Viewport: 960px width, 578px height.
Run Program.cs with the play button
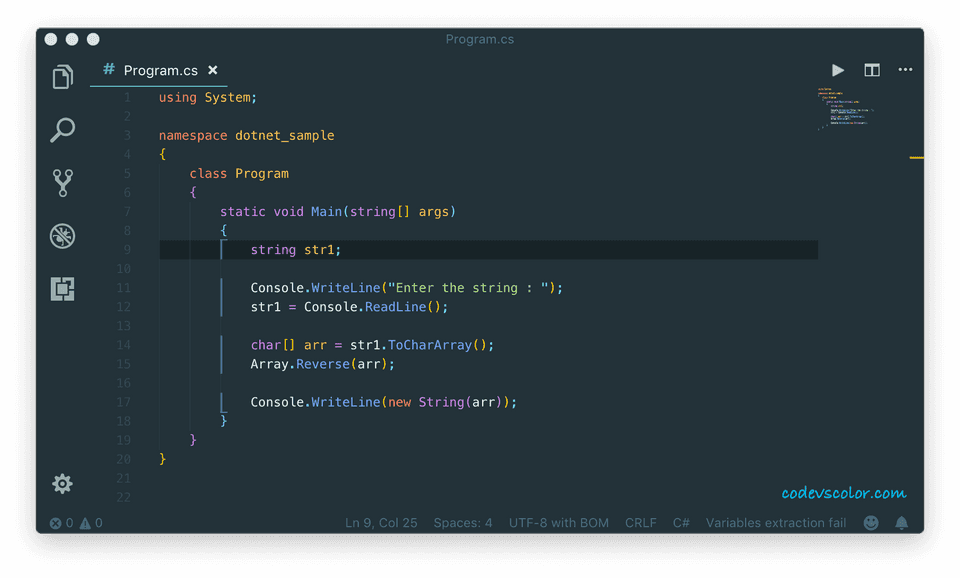click(837, 70)
